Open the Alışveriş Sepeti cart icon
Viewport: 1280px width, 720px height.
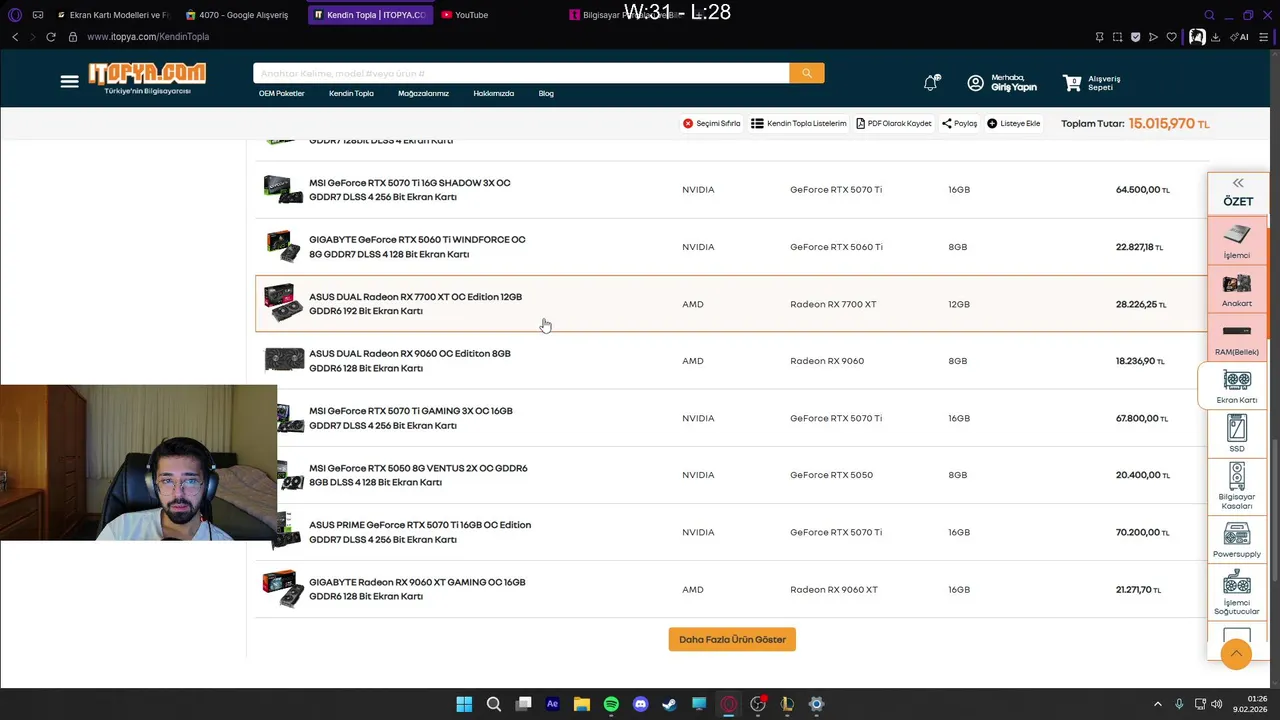(1072, 83)
